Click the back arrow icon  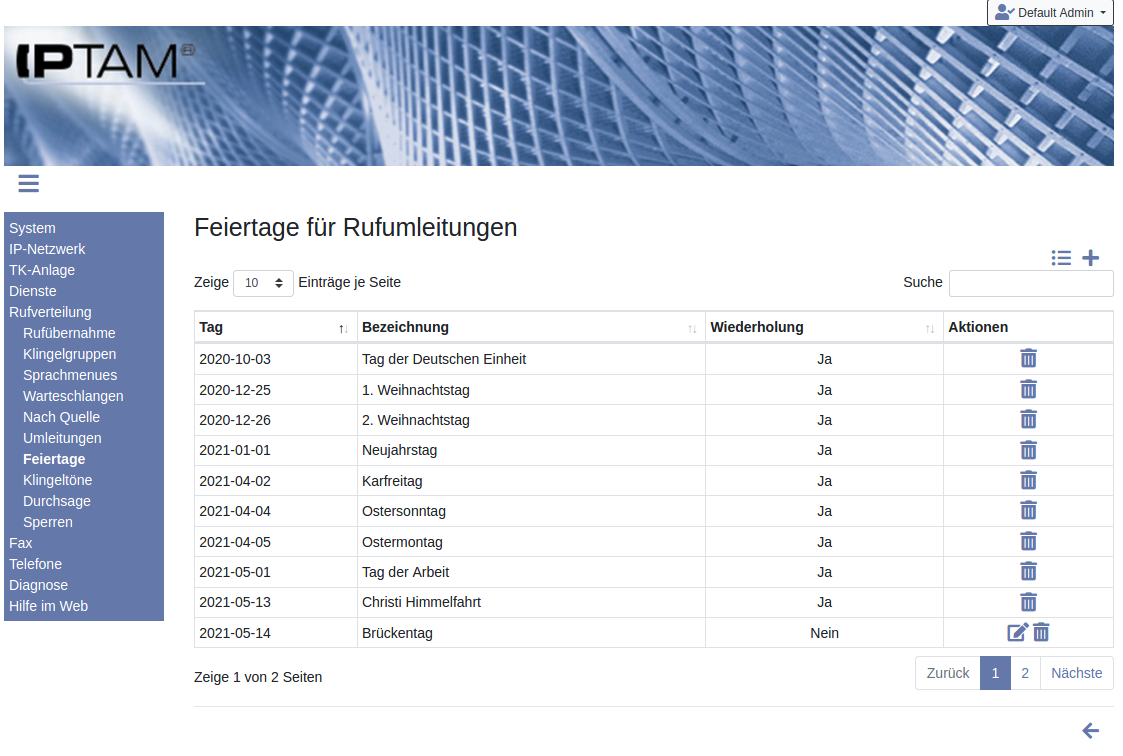point(1090,731)
